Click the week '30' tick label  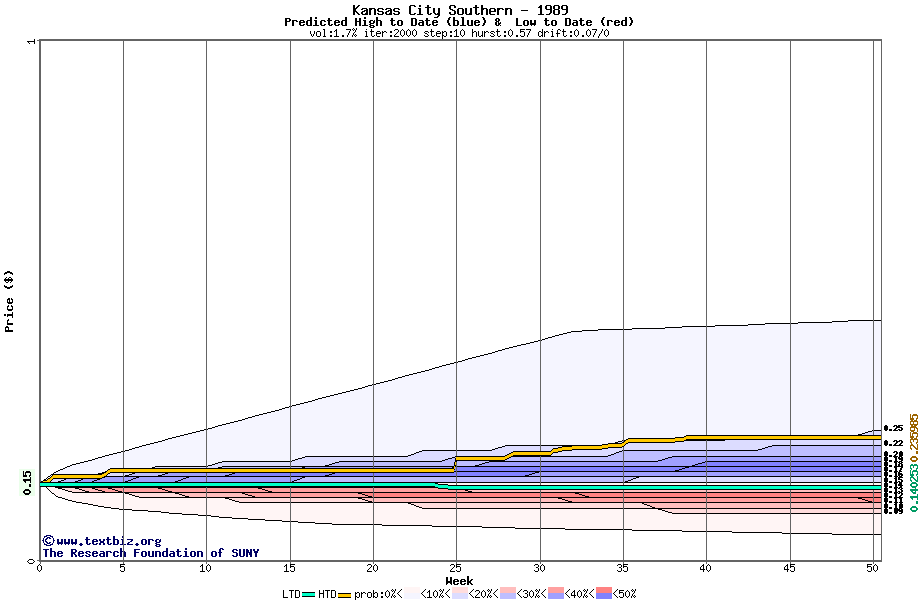click(x=539, y=568)
